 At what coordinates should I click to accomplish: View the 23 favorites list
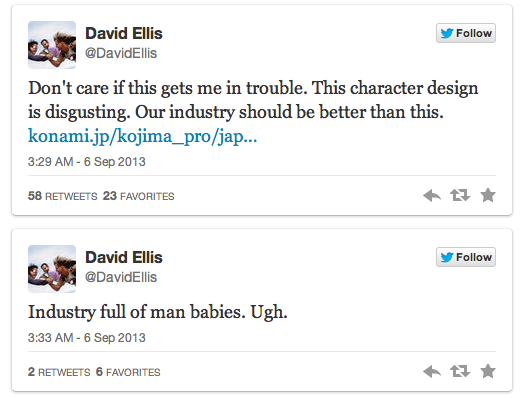click(139, 196)
